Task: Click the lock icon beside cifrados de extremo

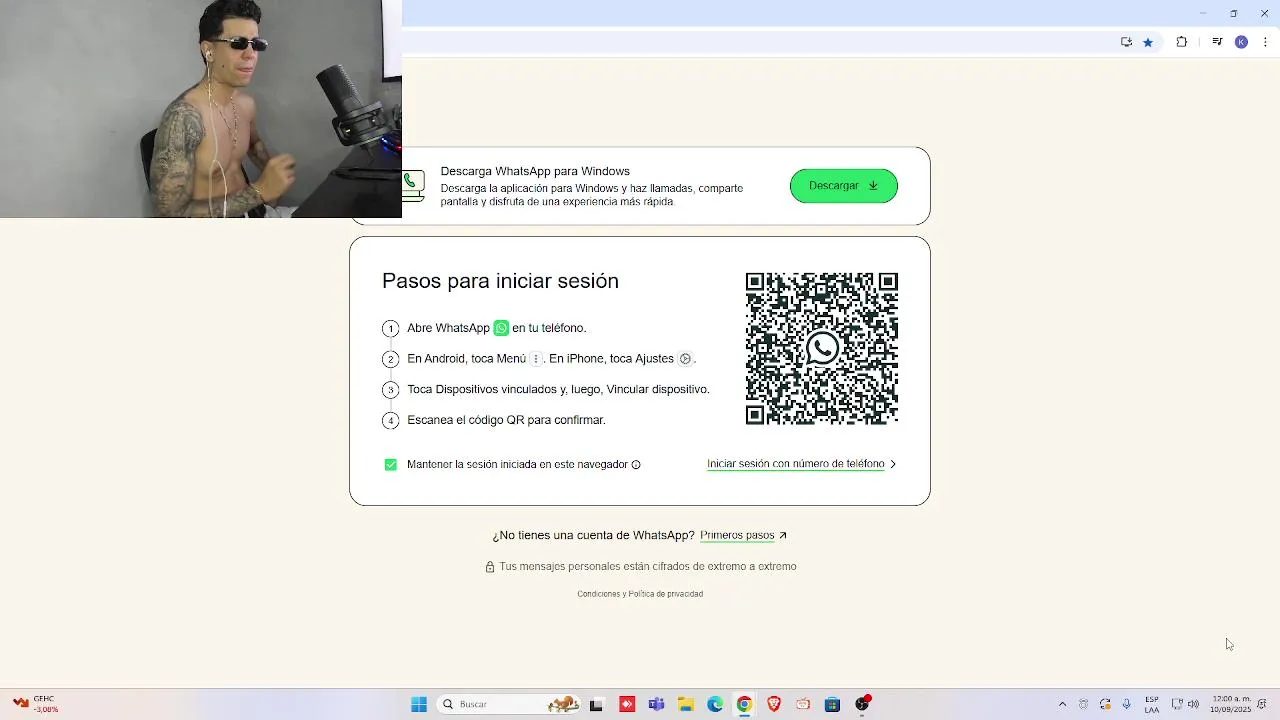Action: 490,567
